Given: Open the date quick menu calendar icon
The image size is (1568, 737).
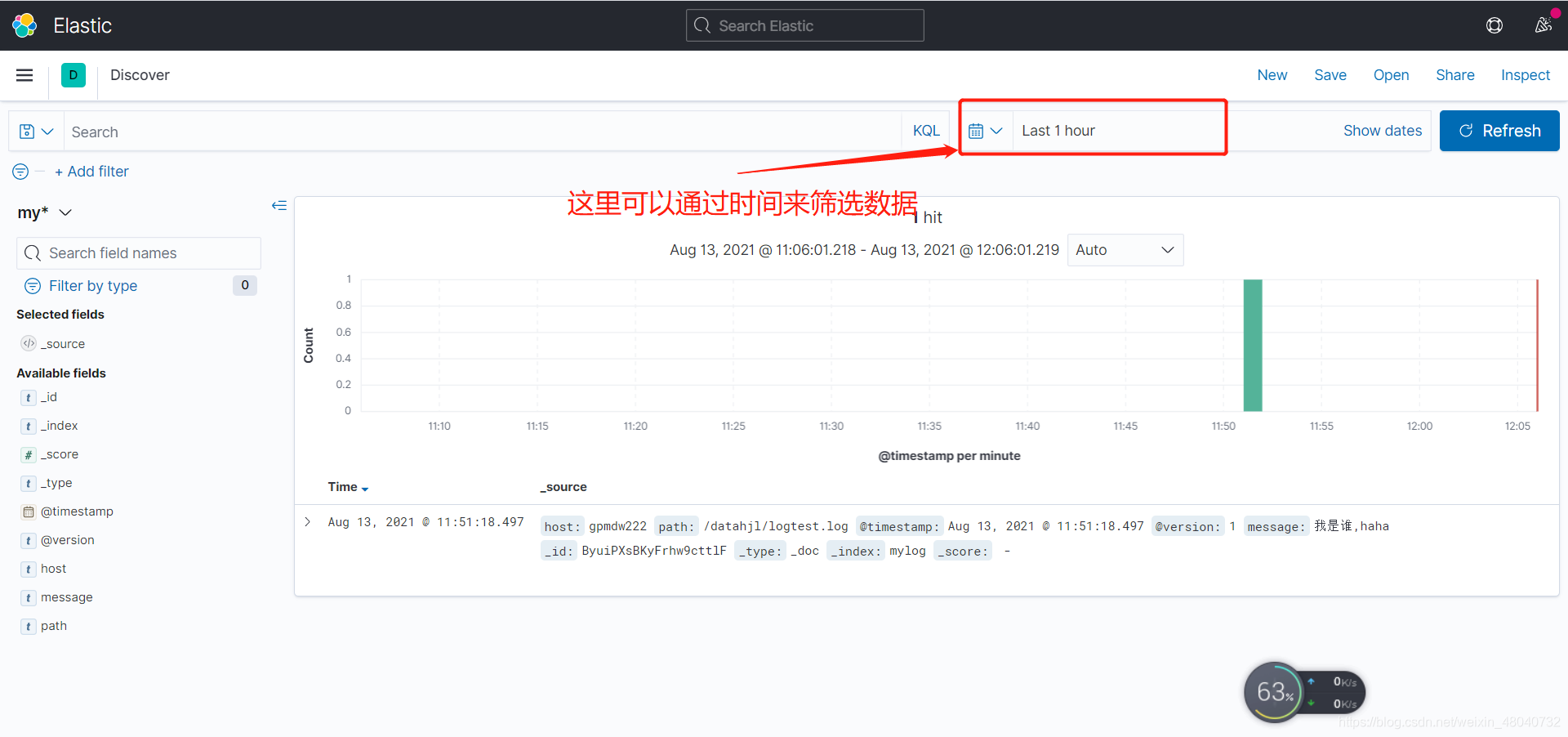Looking at the screenshot, I should [x=985, y=131].
